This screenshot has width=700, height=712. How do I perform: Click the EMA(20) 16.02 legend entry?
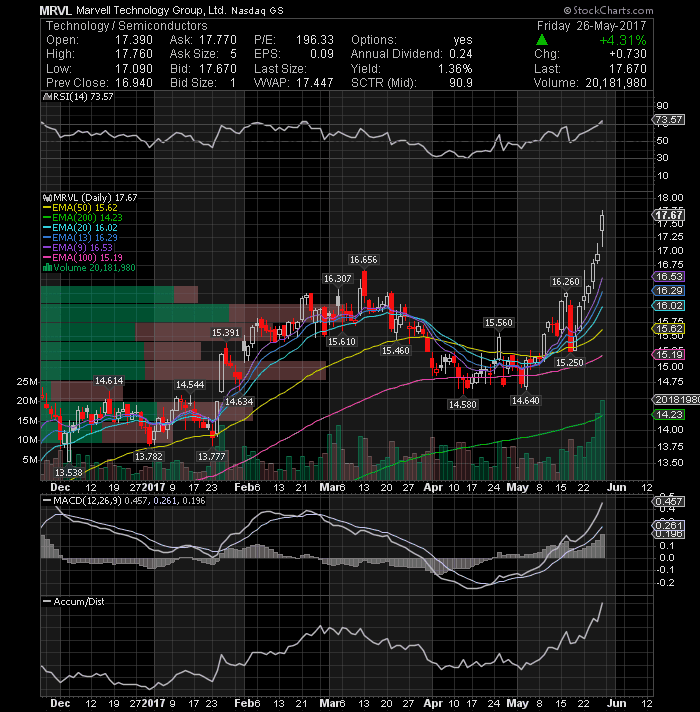tap(80, 227)
